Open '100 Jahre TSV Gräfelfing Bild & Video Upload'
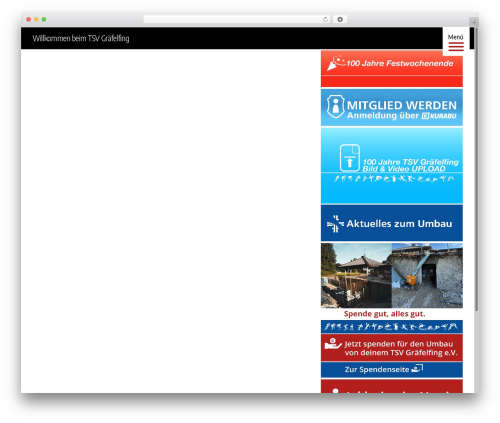The height and width of the screenshot is (423, 500). 392,166
